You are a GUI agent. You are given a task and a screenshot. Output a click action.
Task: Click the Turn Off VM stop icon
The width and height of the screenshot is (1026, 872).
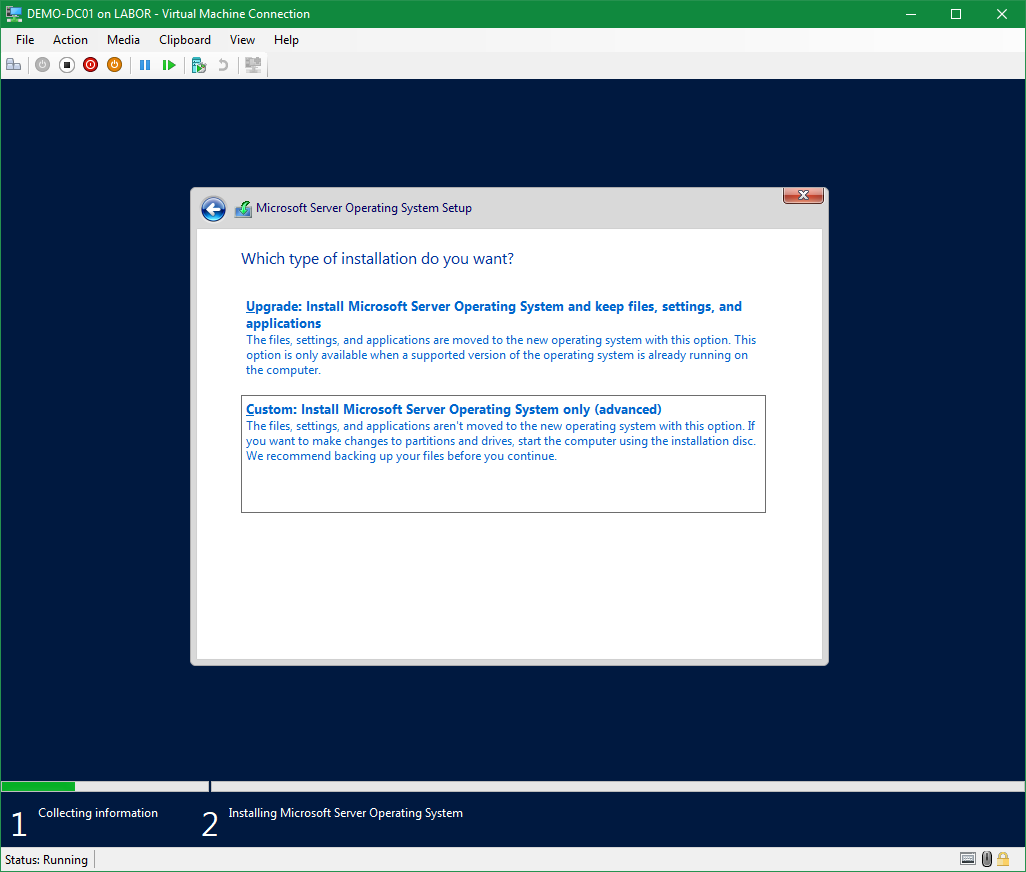67,65
